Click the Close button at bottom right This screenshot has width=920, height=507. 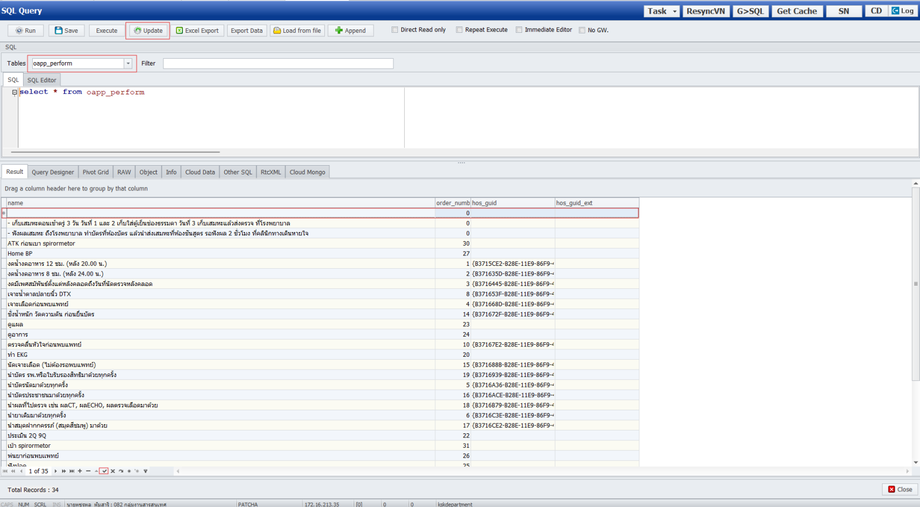(x=899, y=489)
